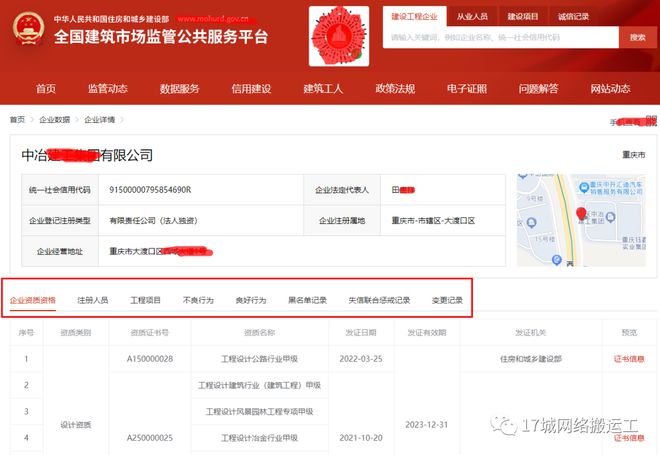Click certificate number A250000025
The height and width of the screenshot is (455, 660).
coord(150,438)
